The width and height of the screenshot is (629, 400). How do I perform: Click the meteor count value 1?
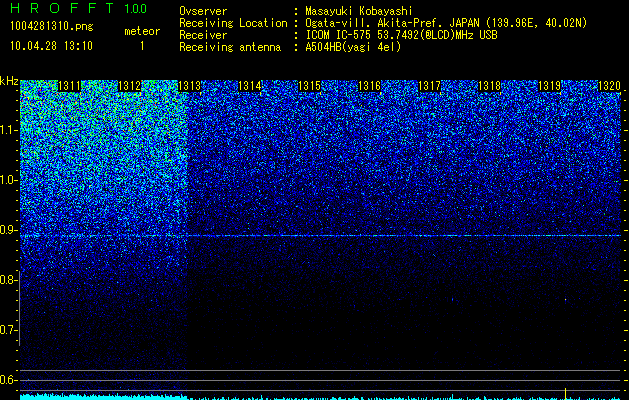(x=142, y=46)
